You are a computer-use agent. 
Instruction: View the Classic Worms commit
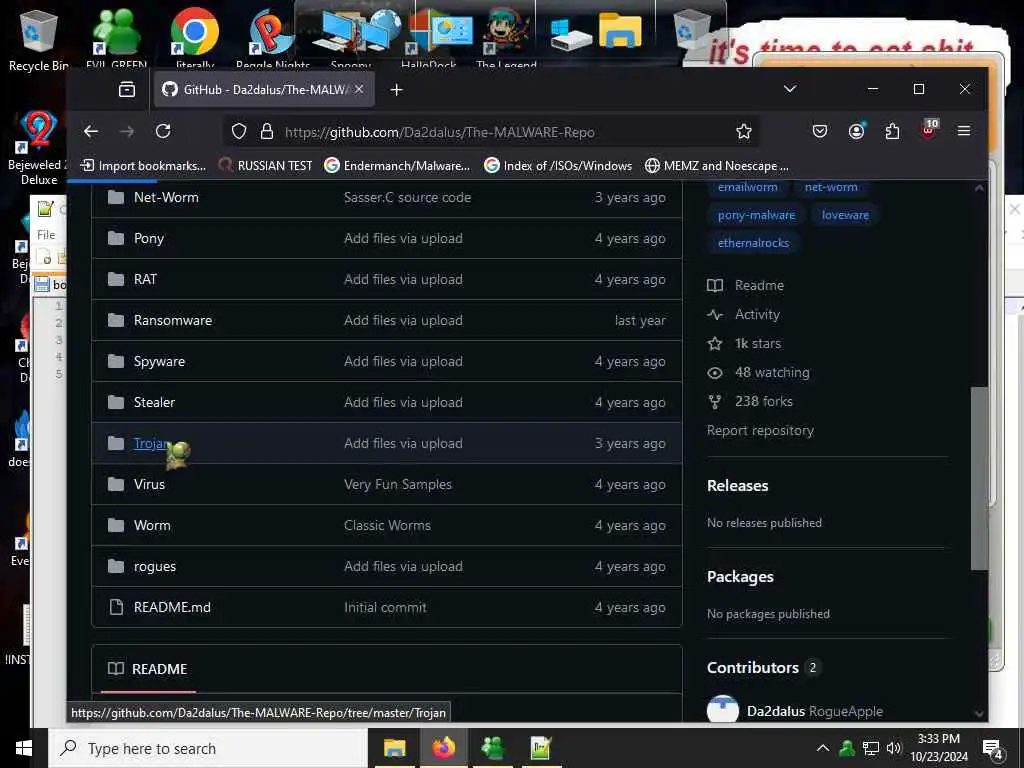coord(387,526)
